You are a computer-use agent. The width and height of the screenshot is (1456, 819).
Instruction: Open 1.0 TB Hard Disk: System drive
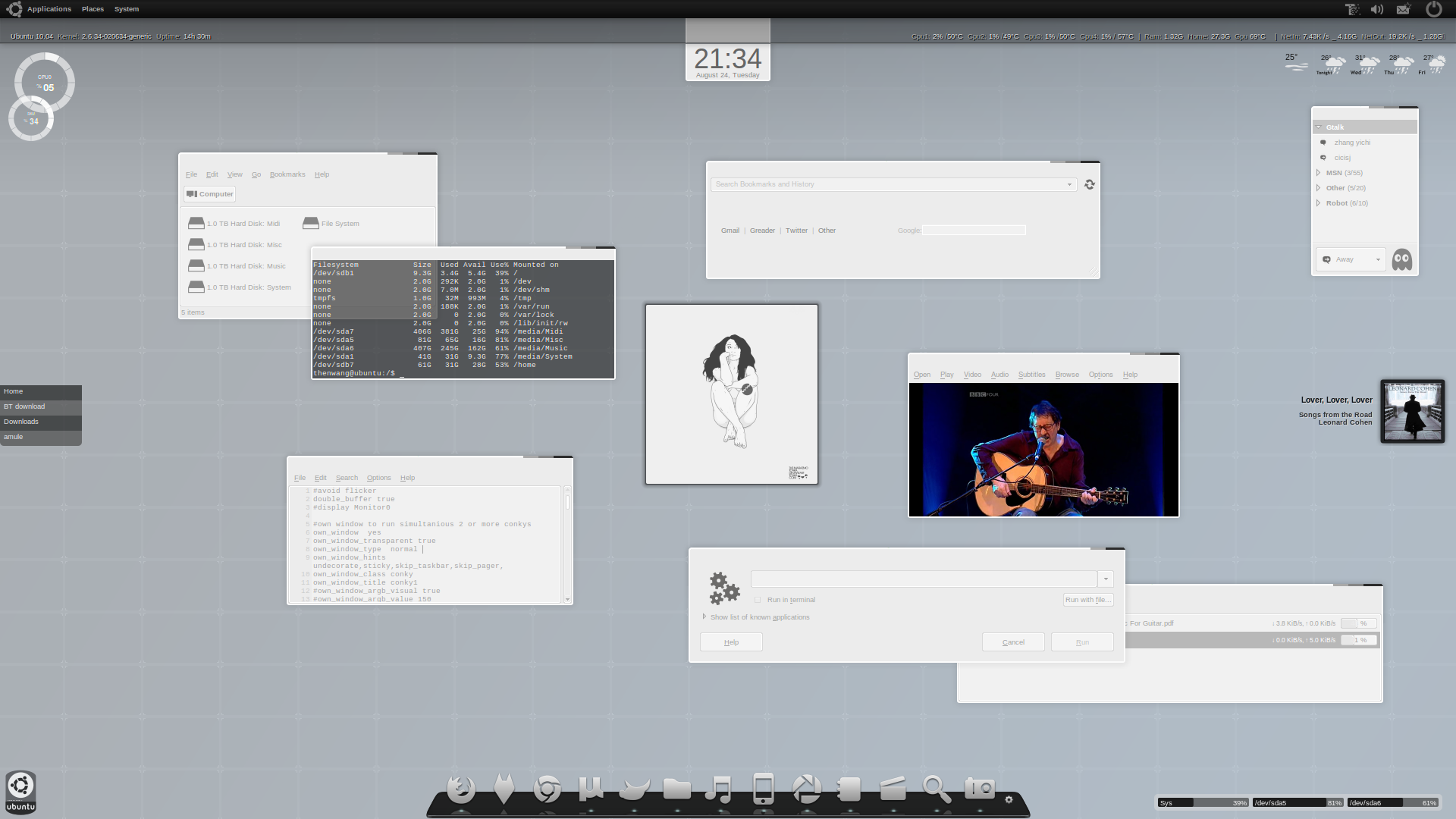coord(240,287)
